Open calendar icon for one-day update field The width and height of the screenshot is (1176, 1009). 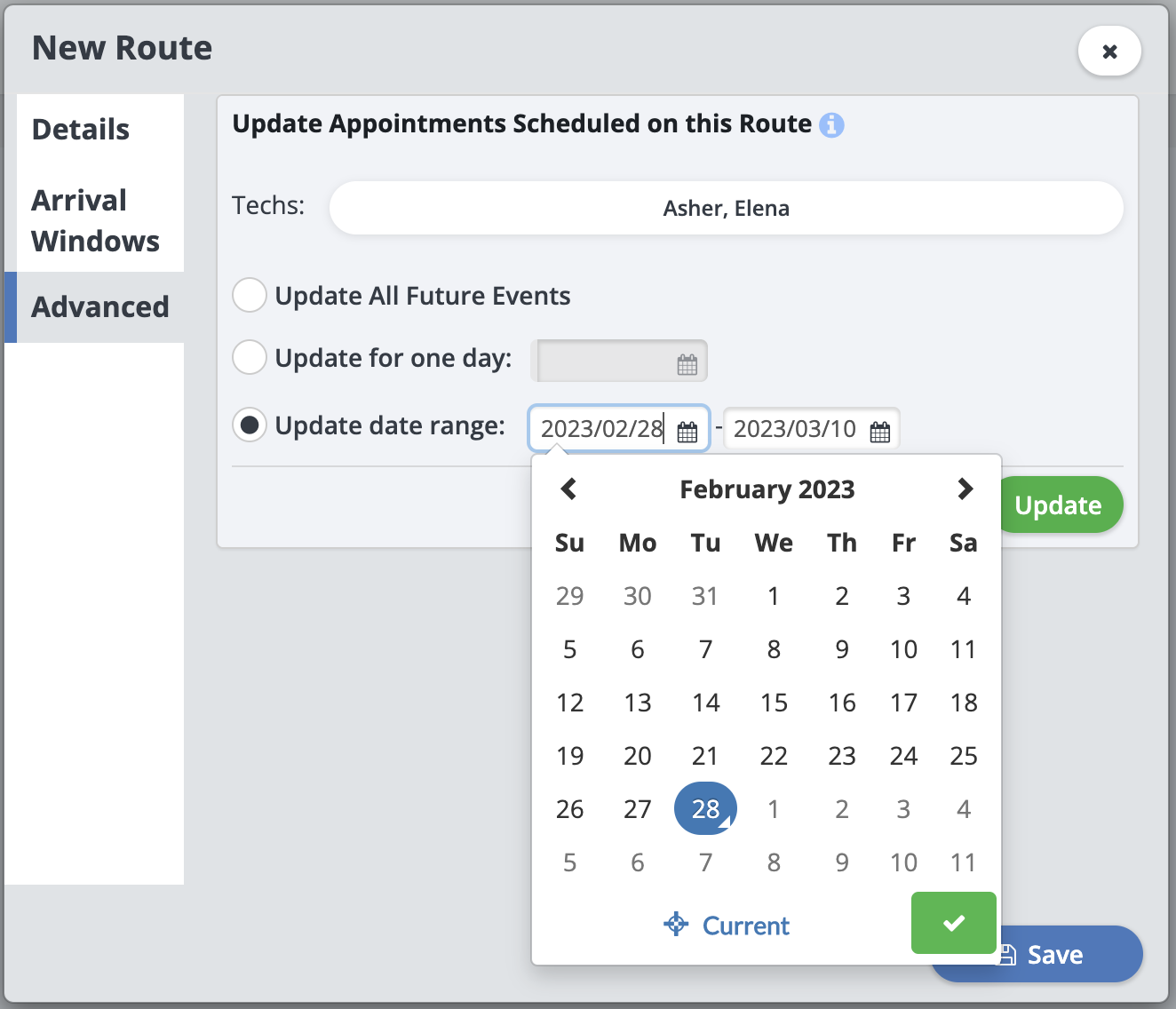(687, 364)
